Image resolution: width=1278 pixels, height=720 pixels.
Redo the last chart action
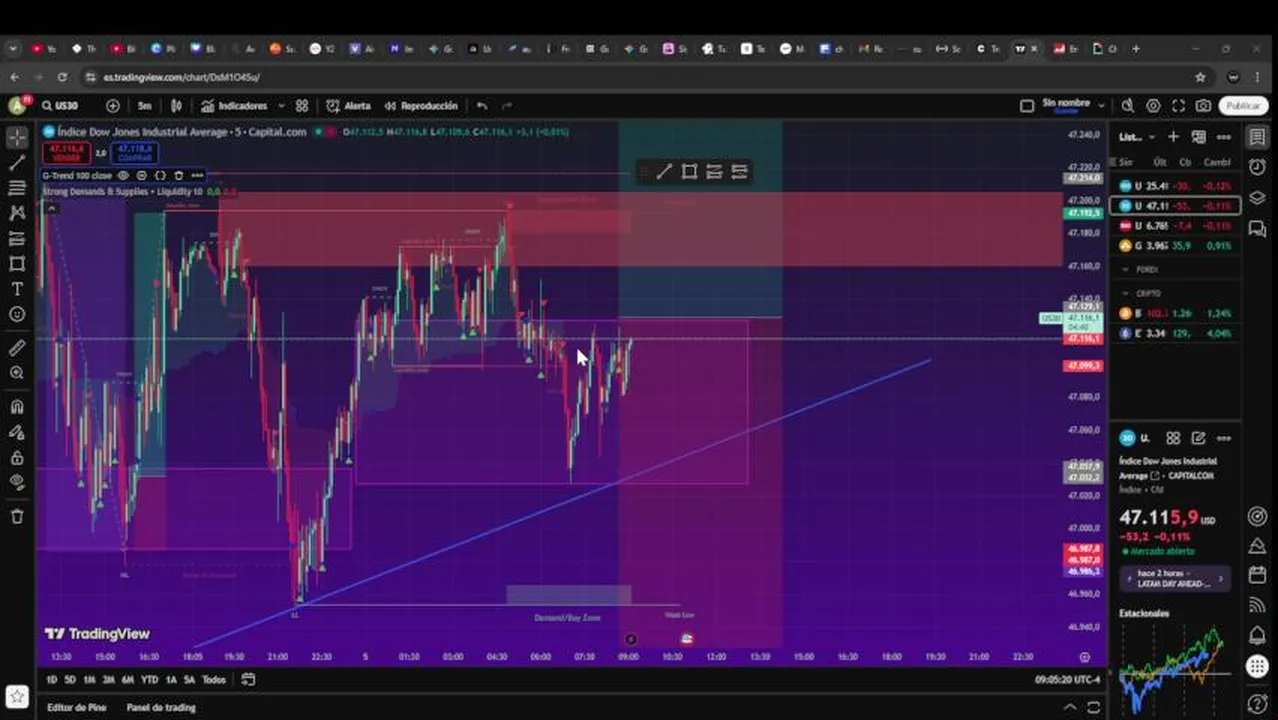507,105
